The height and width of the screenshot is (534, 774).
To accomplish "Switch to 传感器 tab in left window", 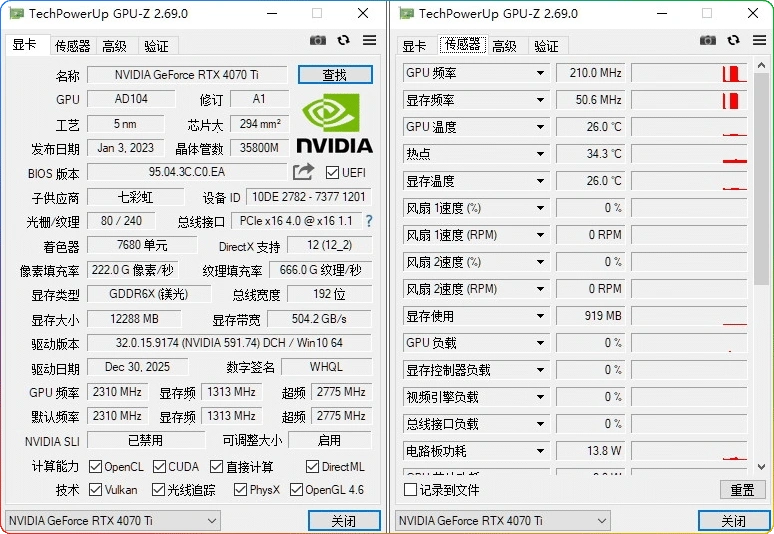I will click(73, 46).
